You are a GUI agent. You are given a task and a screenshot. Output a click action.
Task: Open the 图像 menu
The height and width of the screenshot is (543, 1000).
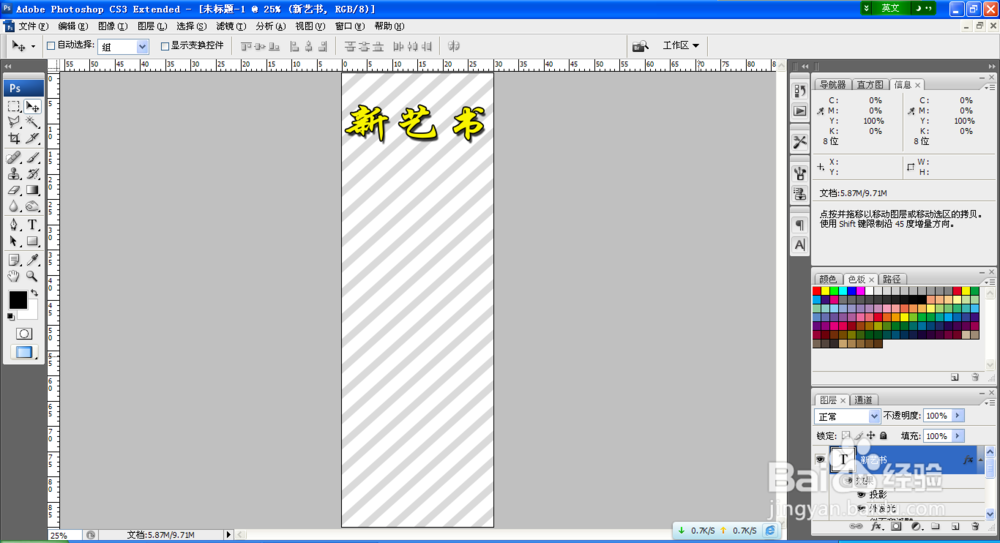click(x=112, y=26)
